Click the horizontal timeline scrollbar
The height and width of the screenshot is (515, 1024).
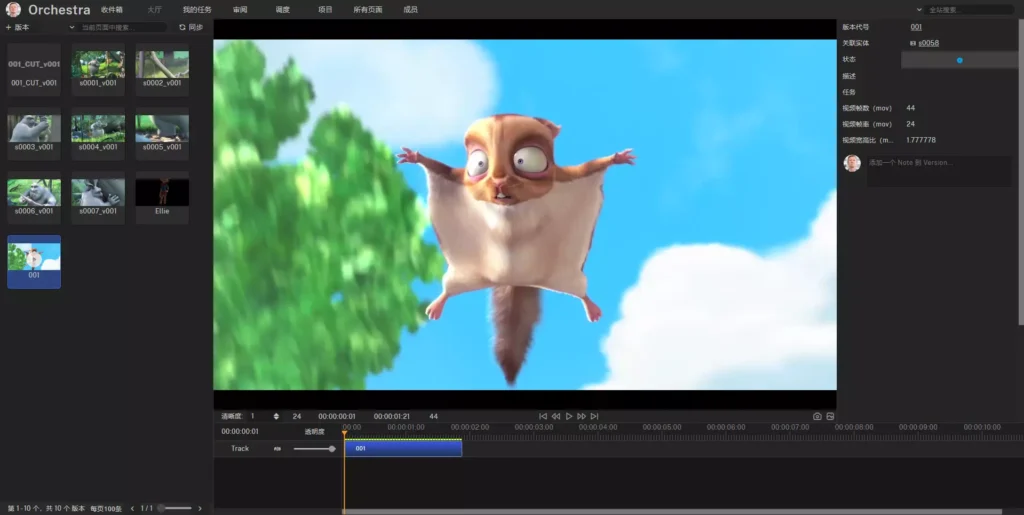click(671, 512)
